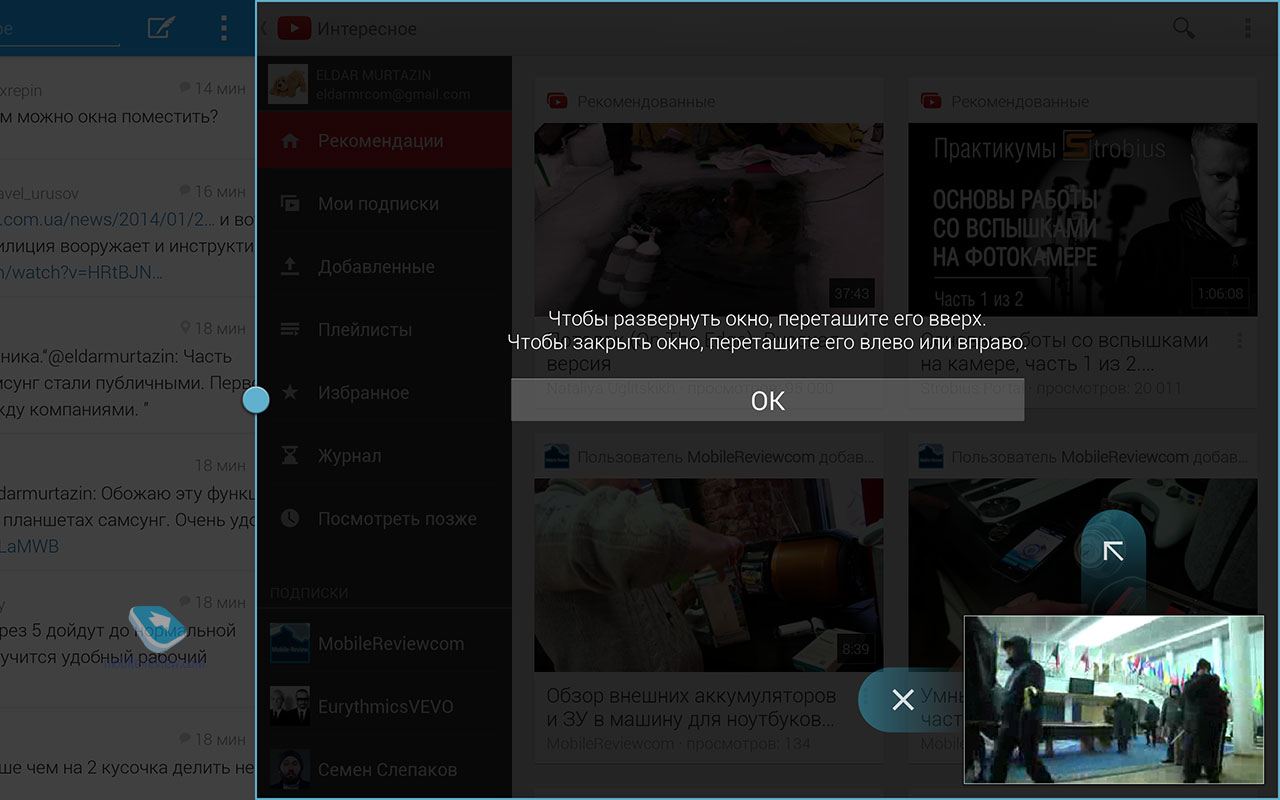Open Избранное favorites section
Viewport: 1280px width, 800px height.
pos(385,393)
